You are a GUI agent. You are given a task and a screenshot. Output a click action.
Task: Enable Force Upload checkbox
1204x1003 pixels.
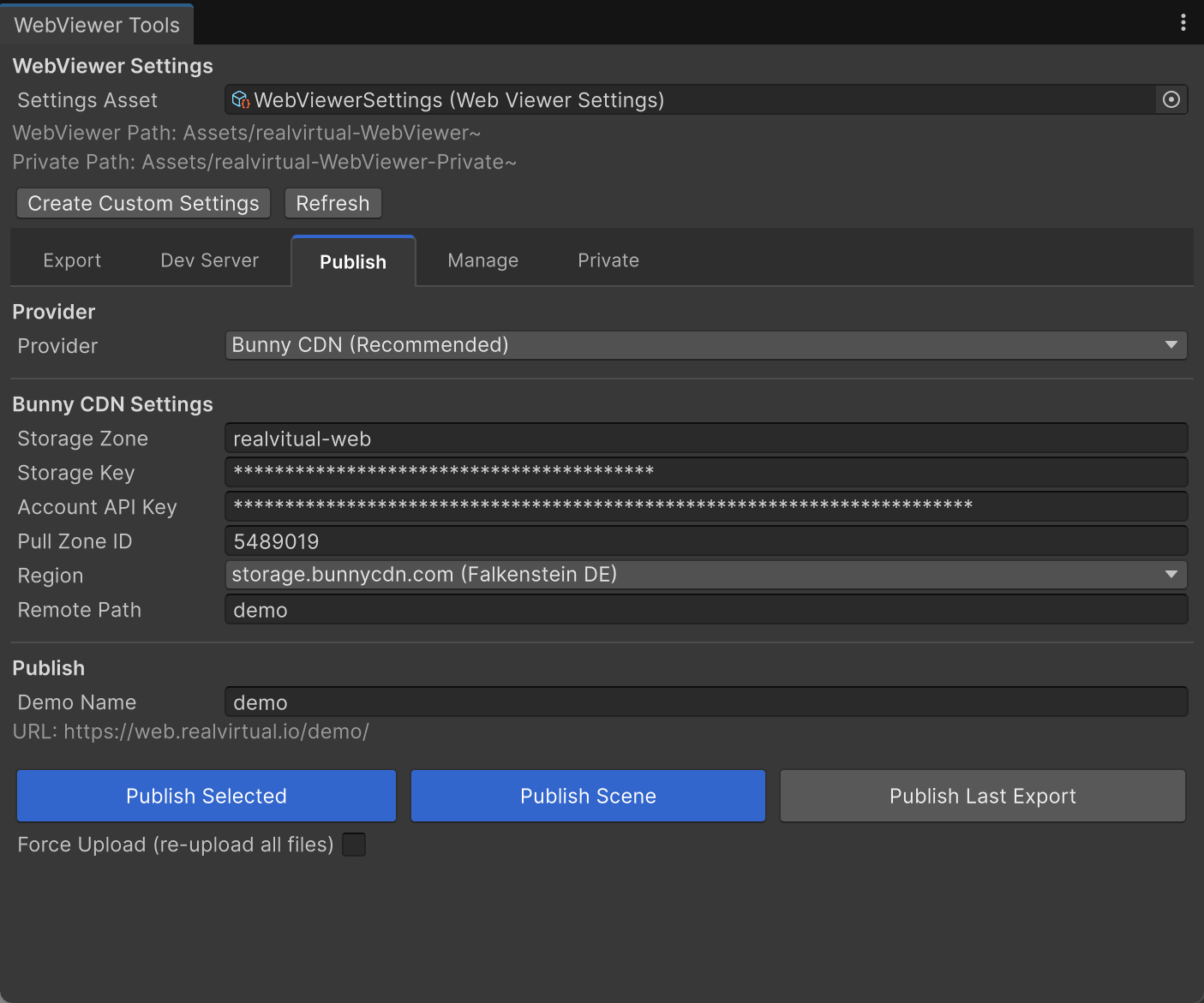[x=354, y=845]
